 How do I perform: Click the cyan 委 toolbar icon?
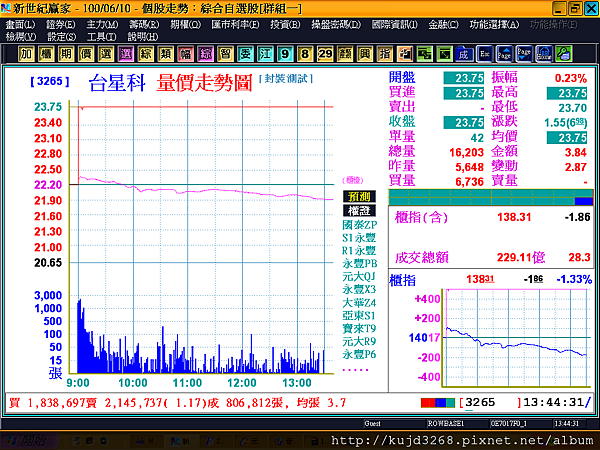(245, 54)
